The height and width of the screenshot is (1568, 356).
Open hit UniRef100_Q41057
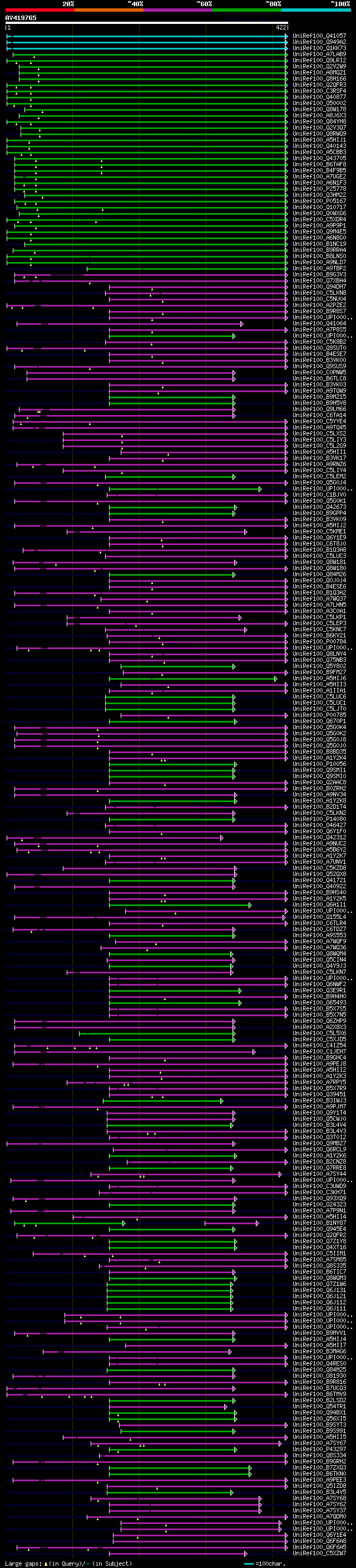pyautogui.click(x=319, y=36)
